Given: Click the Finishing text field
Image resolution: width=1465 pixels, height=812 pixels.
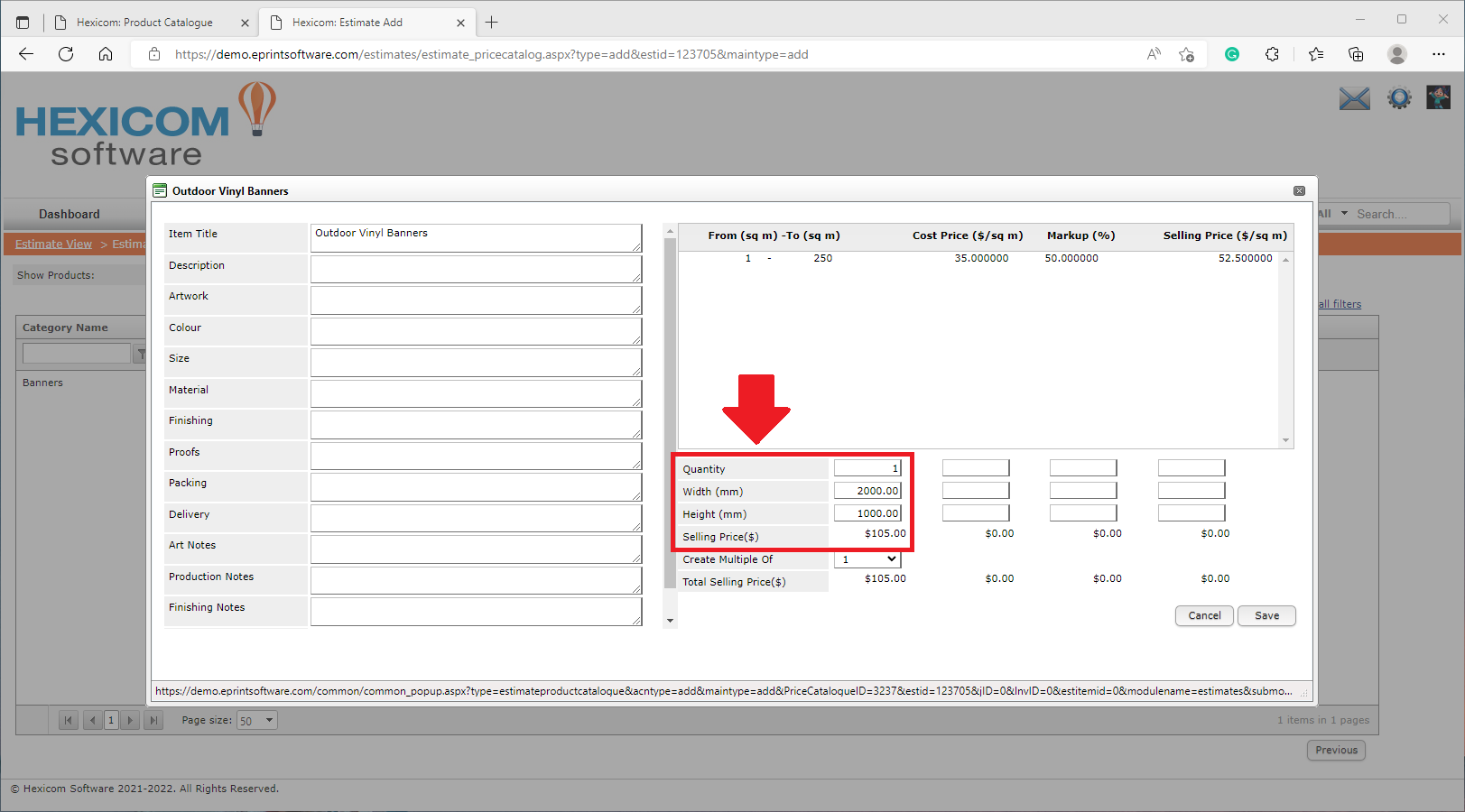Looking at the screenshot, I should 477,425.
